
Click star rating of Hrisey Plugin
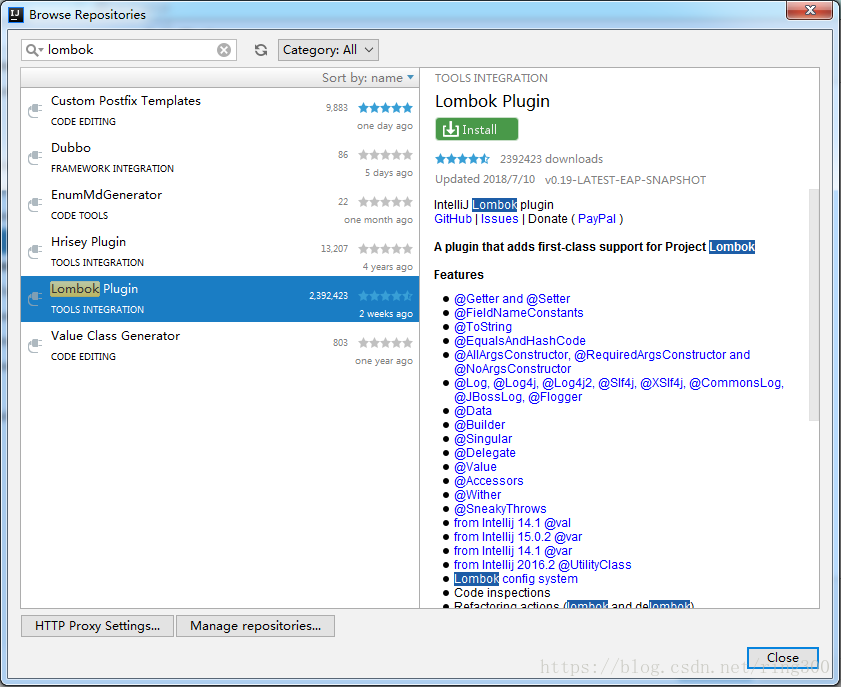coord(385,249)
